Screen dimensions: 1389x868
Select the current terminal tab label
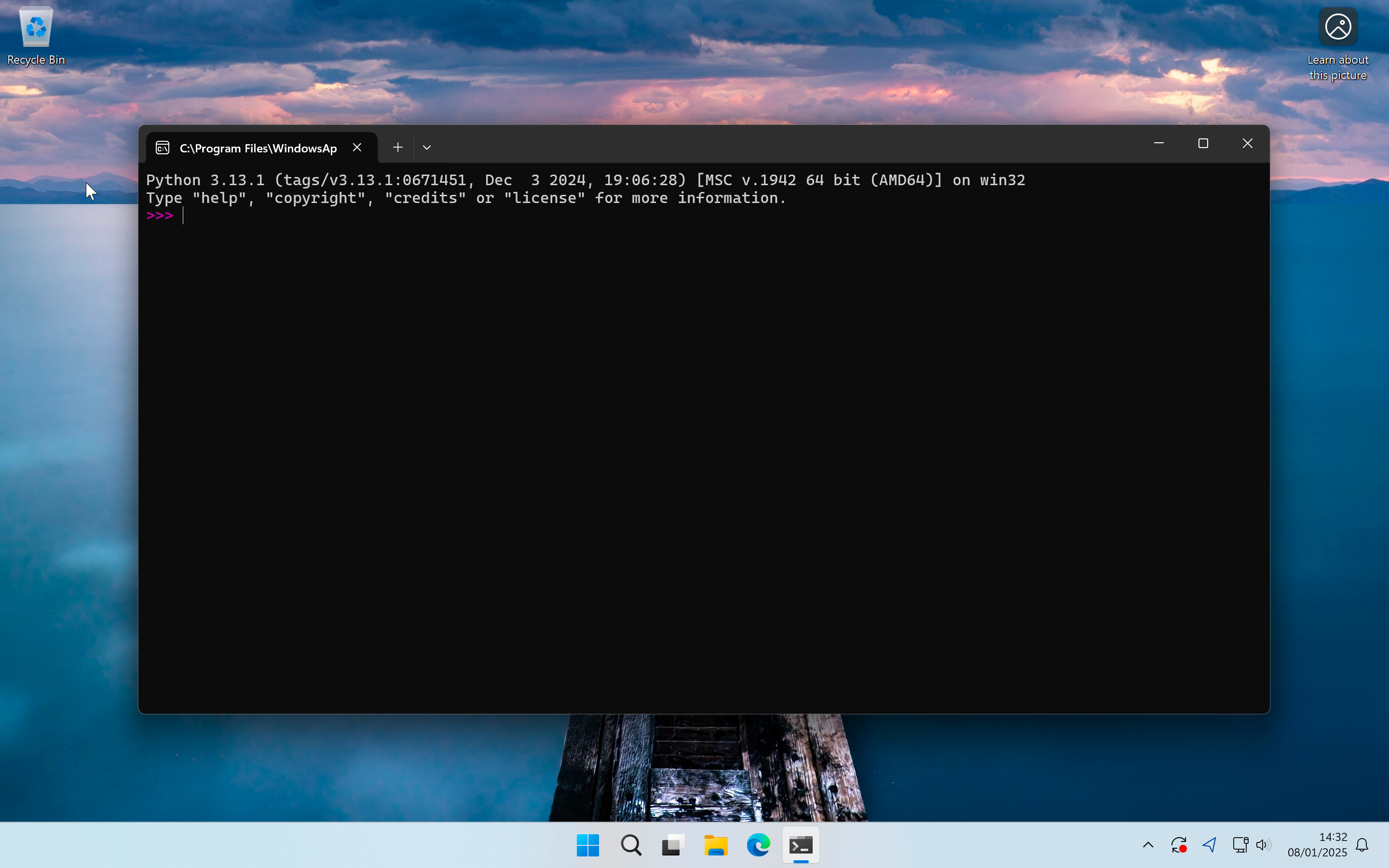(x=258, y=147)
